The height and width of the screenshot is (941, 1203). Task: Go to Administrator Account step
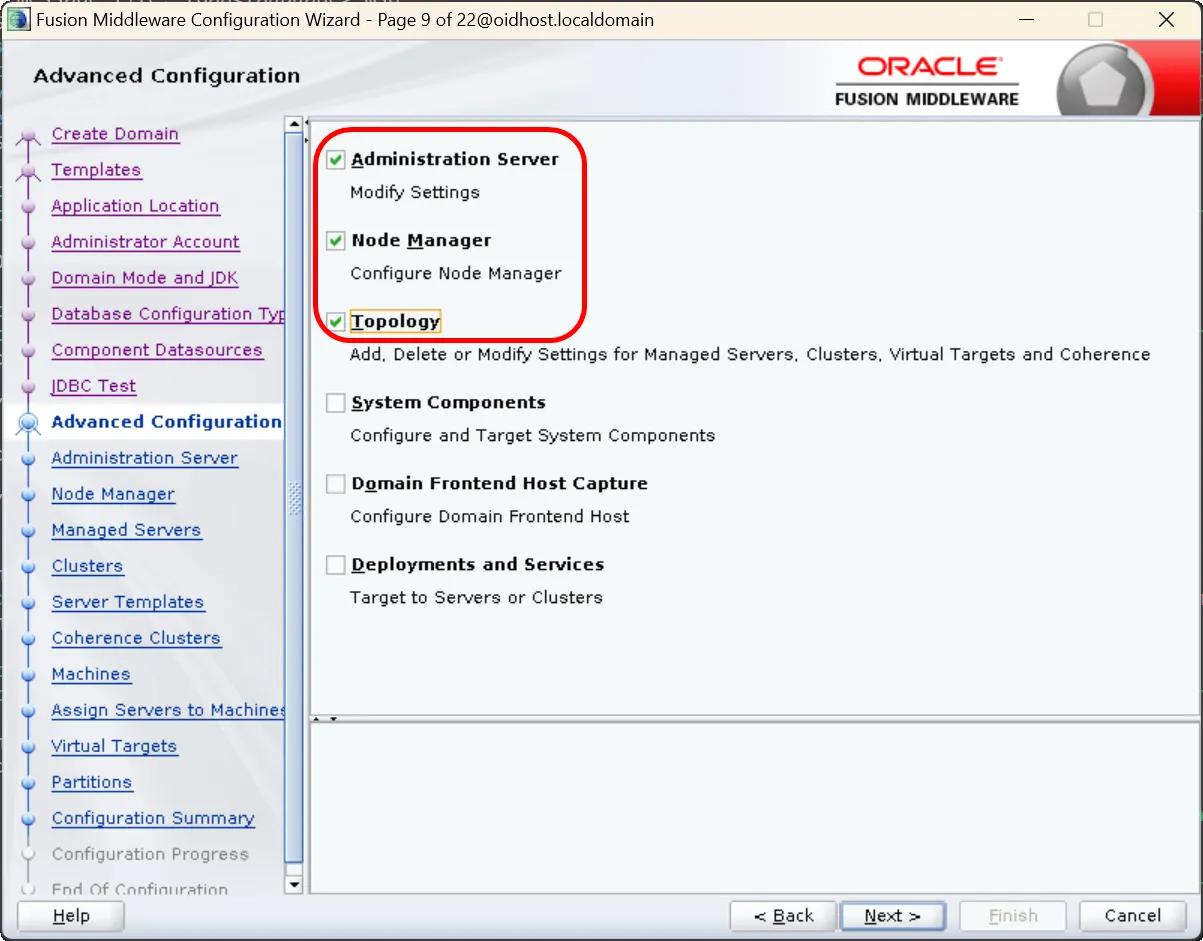point(145,242)
